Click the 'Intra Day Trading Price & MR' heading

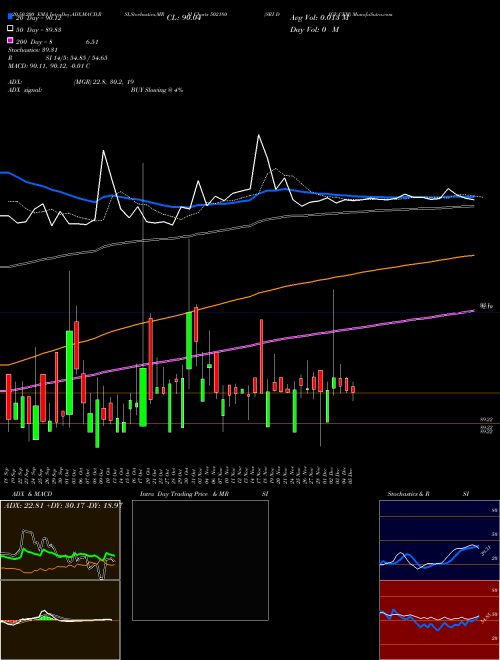184,494
